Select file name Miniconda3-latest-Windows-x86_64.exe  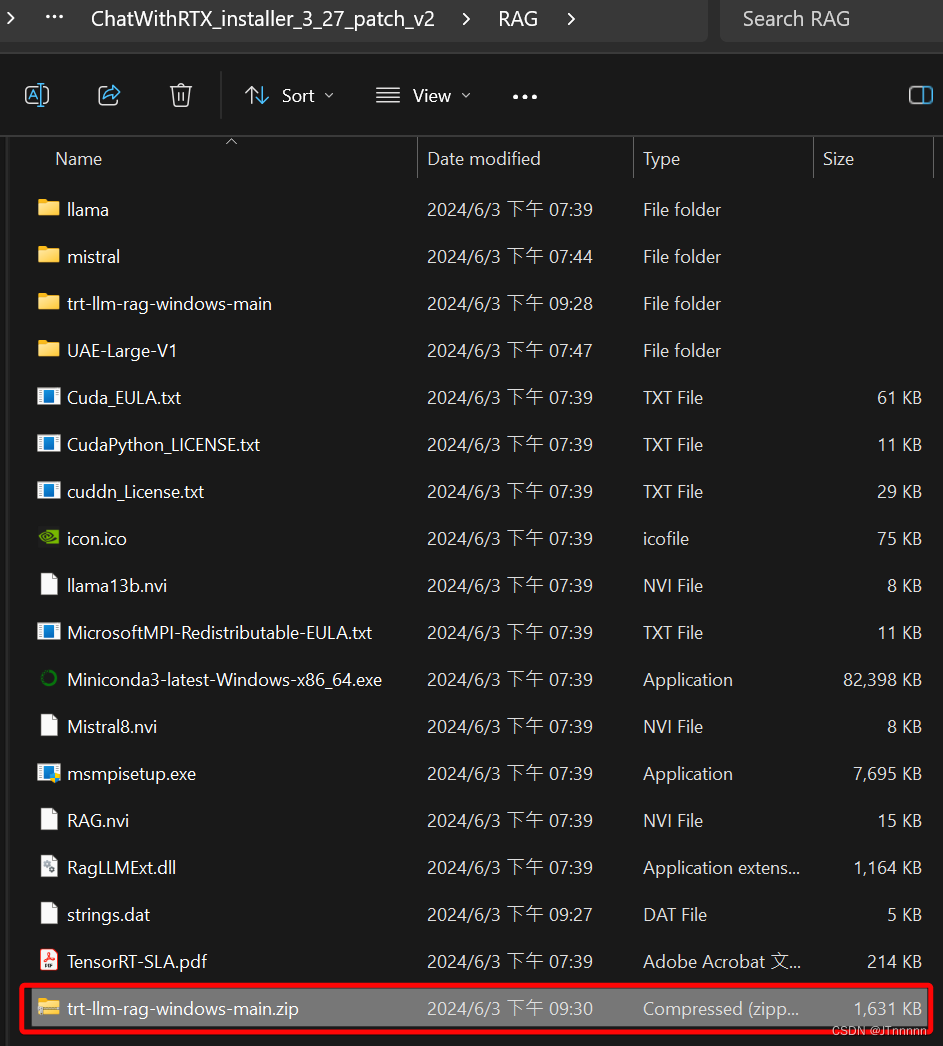coord(225,680)
